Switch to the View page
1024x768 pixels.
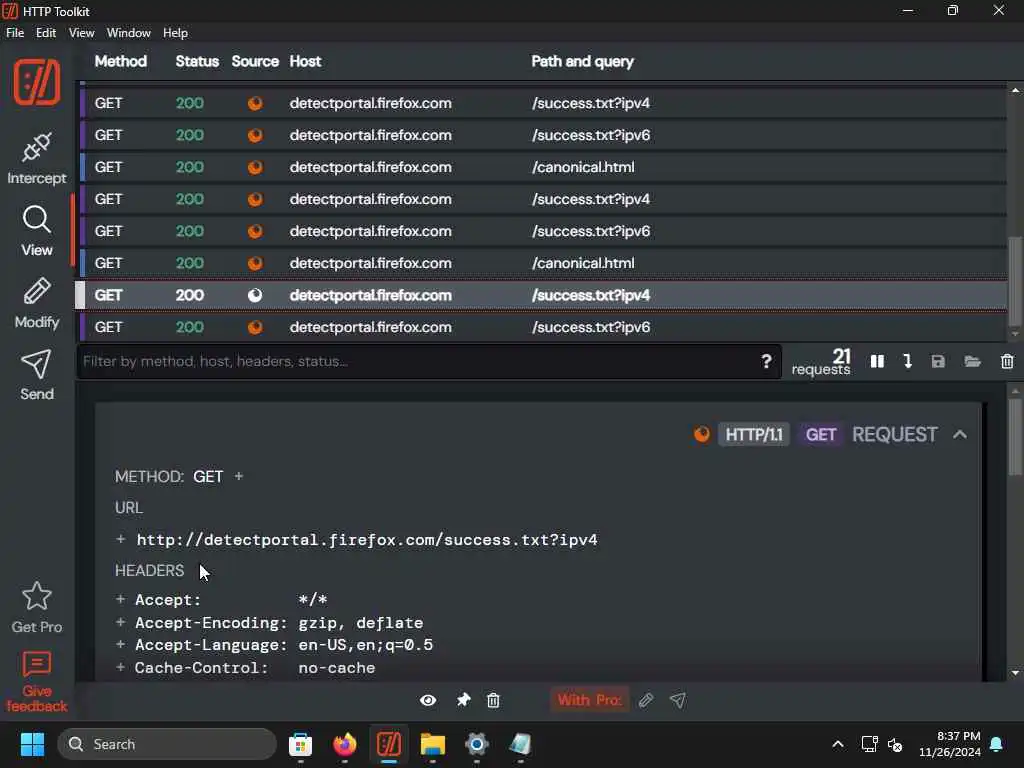37,231
